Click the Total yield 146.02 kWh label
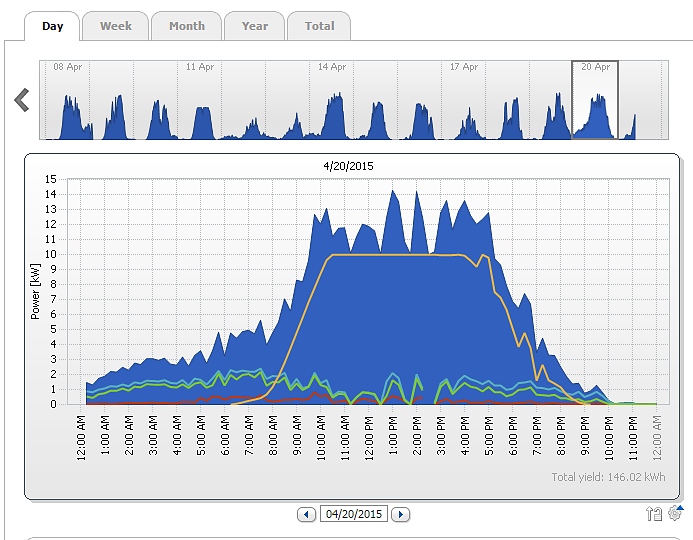The image size is (693, 540). point(609,477)
